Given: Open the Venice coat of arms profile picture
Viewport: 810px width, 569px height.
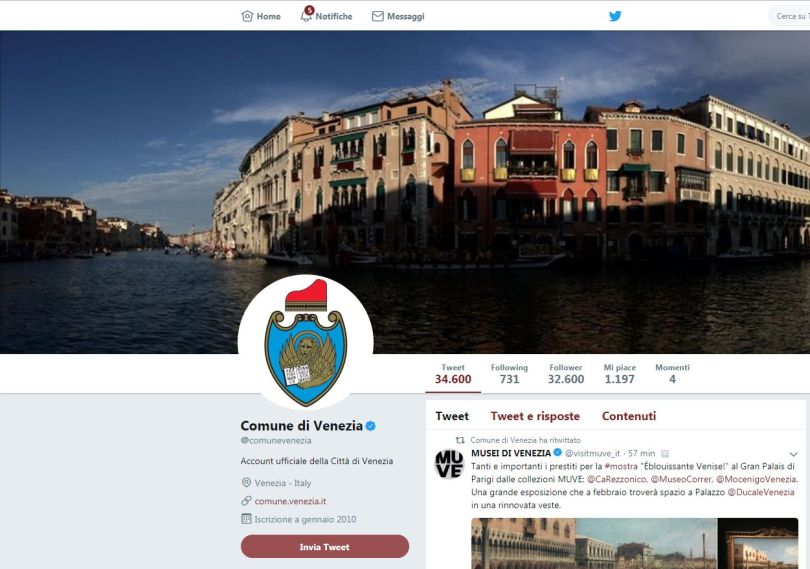Looking at the screenshot, I should (306, 342).
